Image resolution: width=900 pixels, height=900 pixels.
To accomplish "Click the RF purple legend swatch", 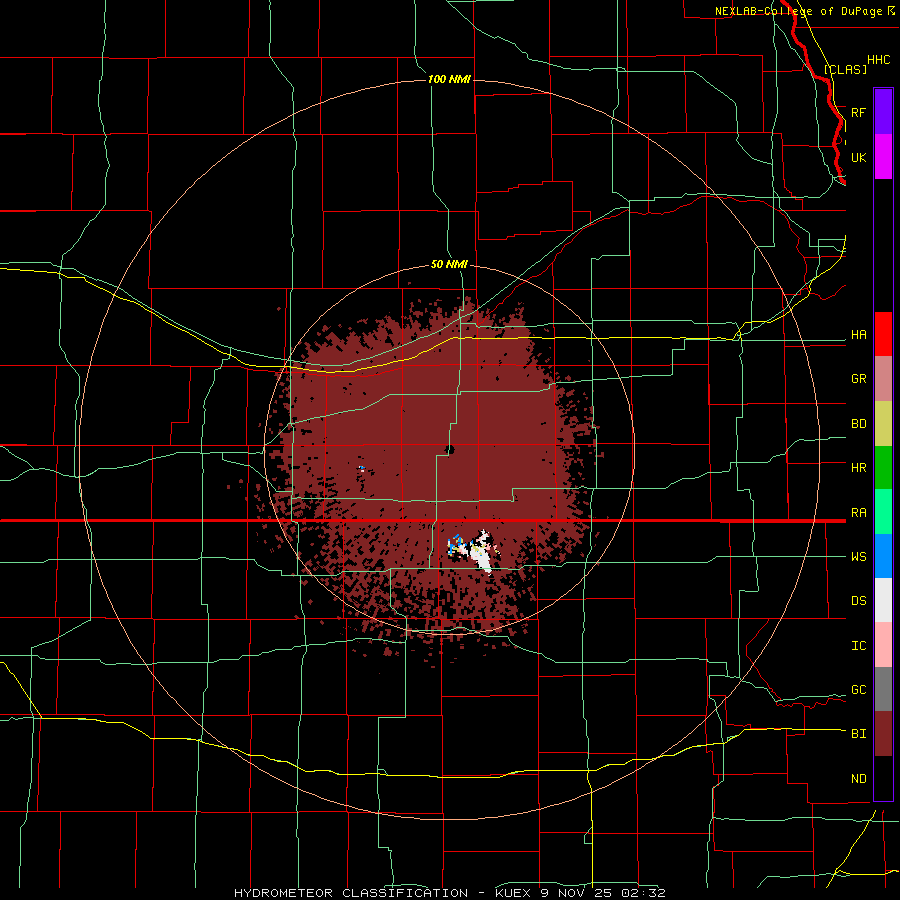I will 883,112.
